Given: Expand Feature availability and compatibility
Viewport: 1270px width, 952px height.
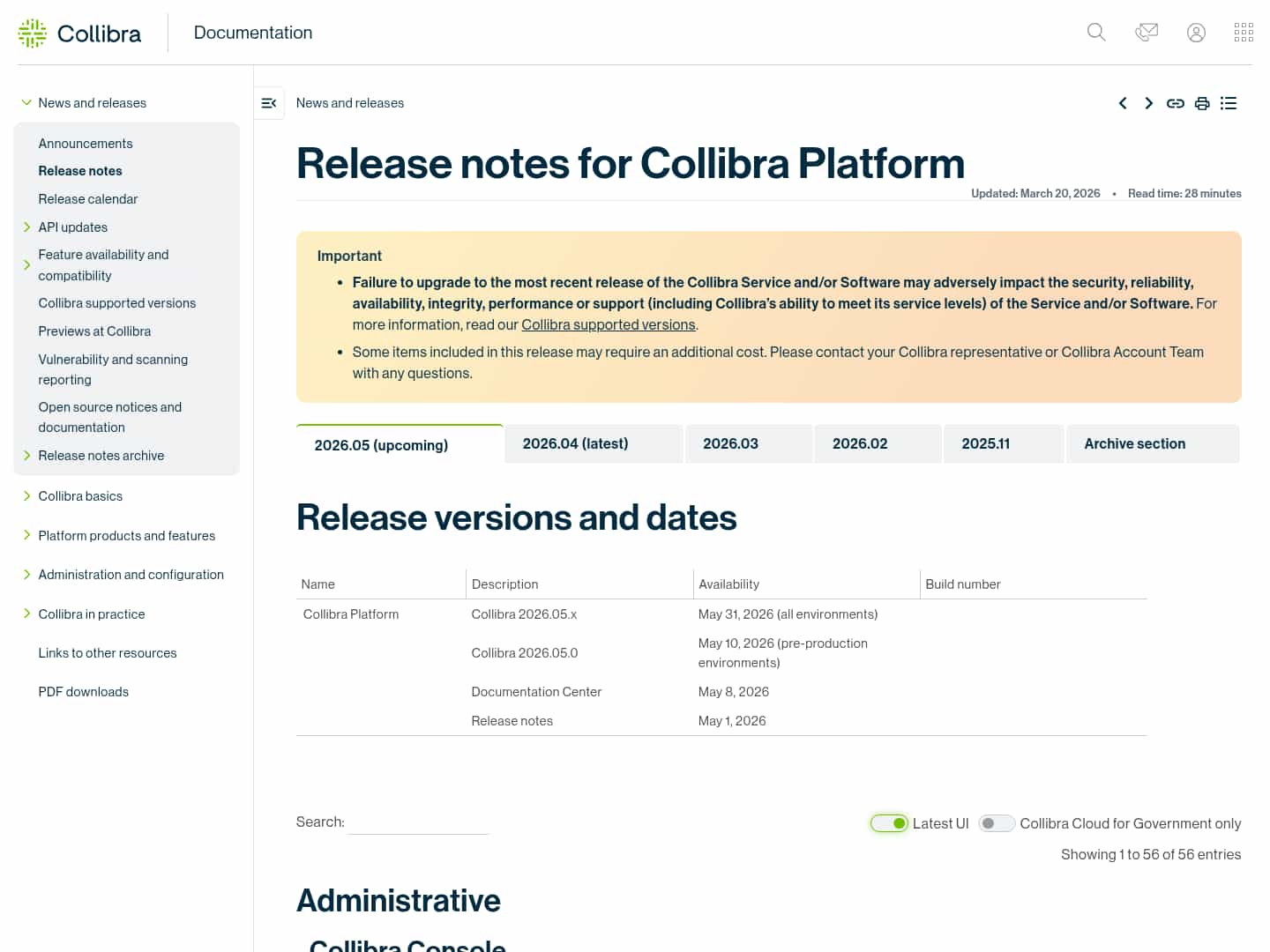Looking at the screenshot, I should point(26,264).
